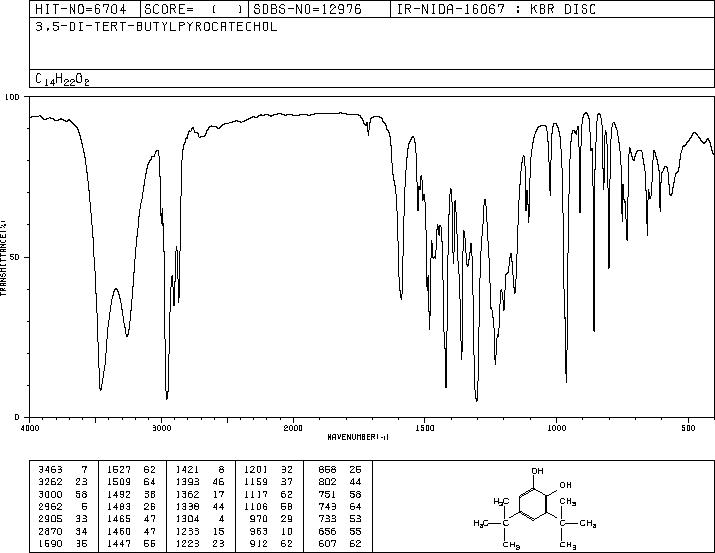This screenshot has width=715, height=553.
Task: Click the x-axis tick label 4000
Action: [30, 428]
